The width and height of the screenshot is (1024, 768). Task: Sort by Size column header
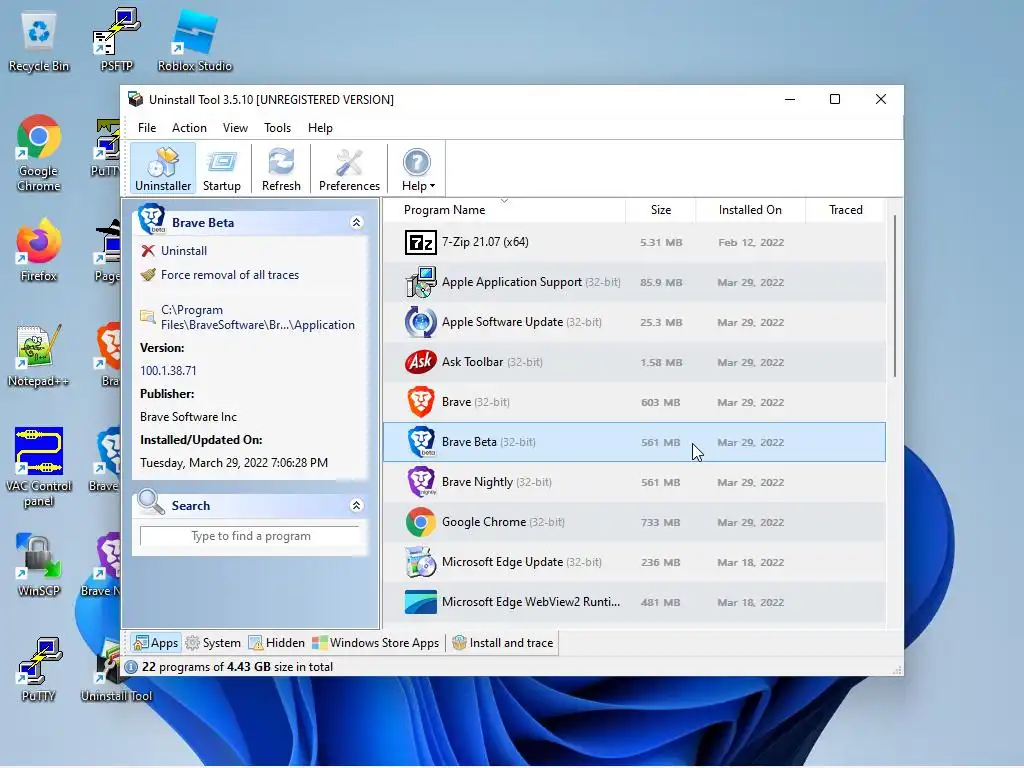coord(660,210)
